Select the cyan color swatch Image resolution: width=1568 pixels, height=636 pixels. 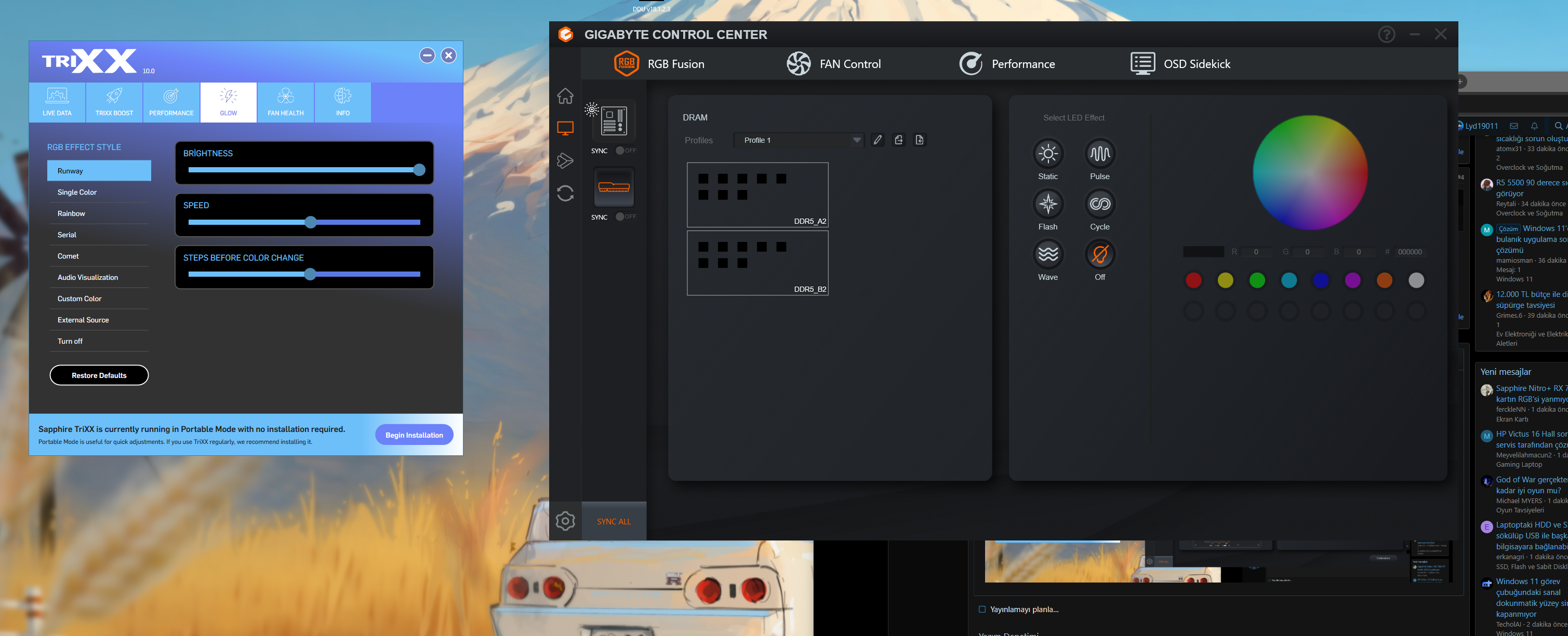click(x=1288, y=280)
